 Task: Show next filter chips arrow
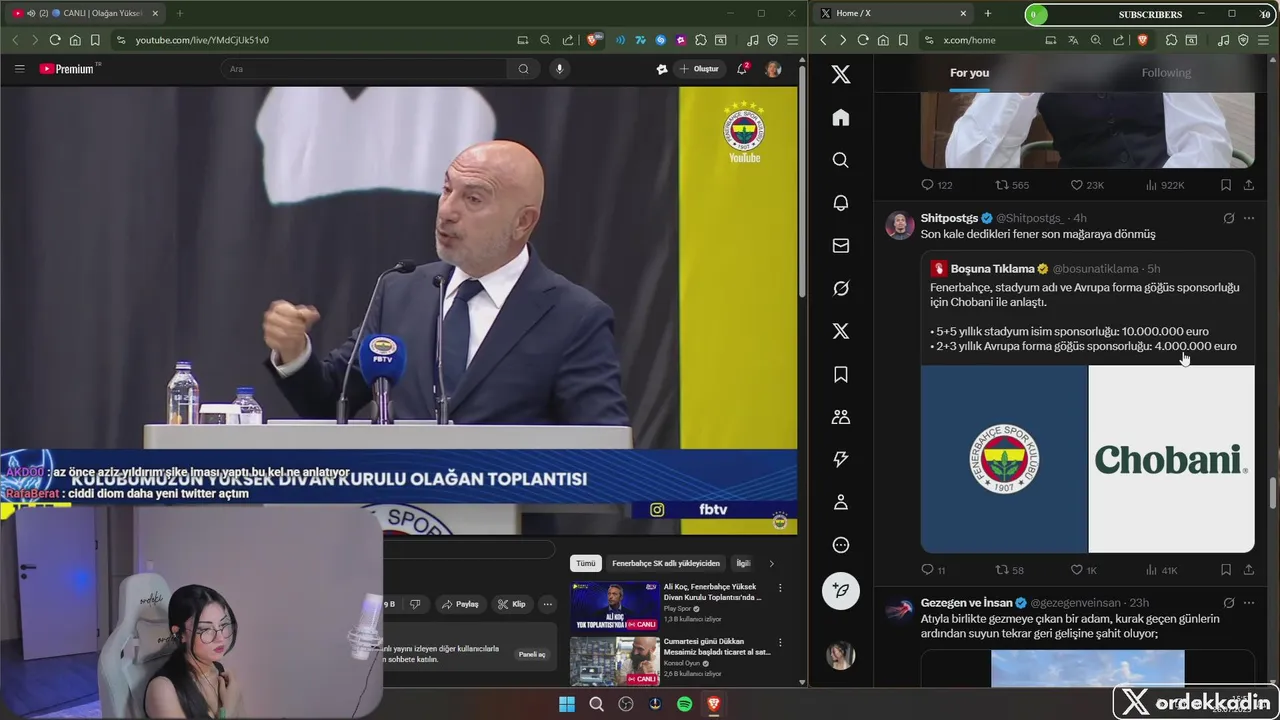[771, 563]
